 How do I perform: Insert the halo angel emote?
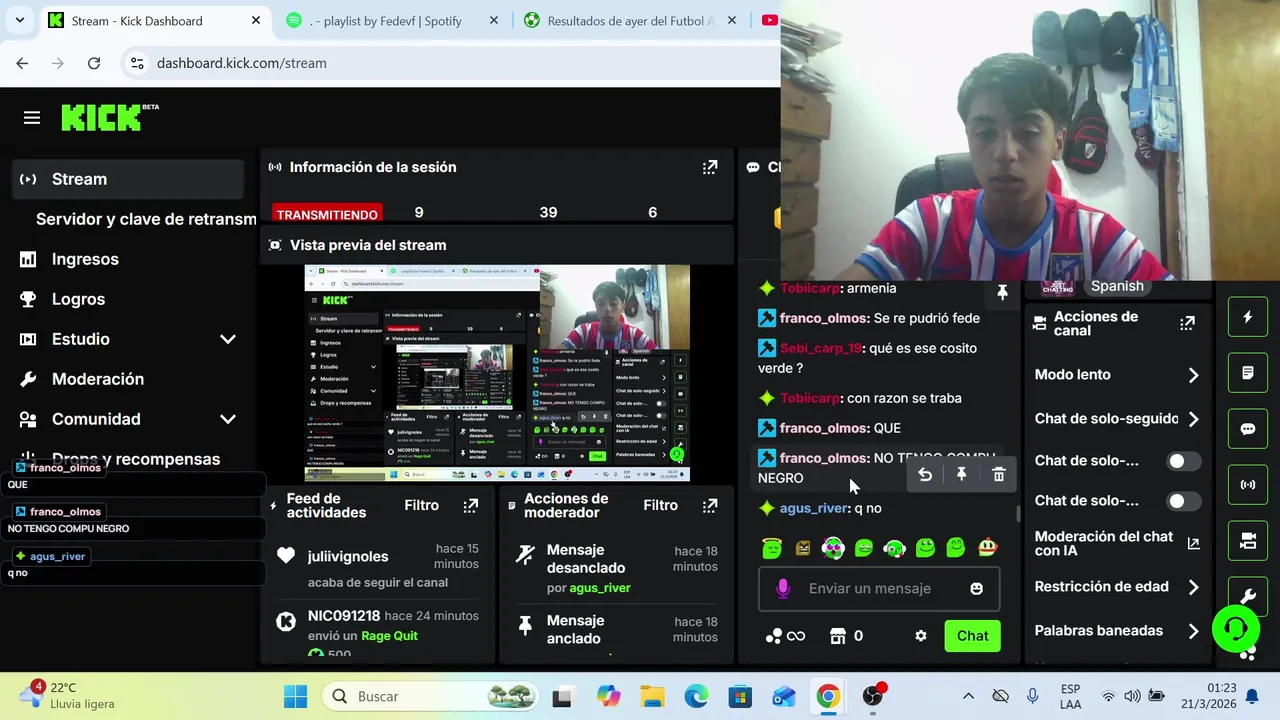coord(771,547)
